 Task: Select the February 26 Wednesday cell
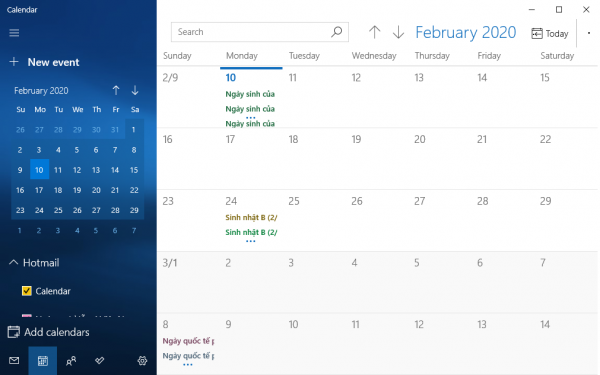click(377, 221)
